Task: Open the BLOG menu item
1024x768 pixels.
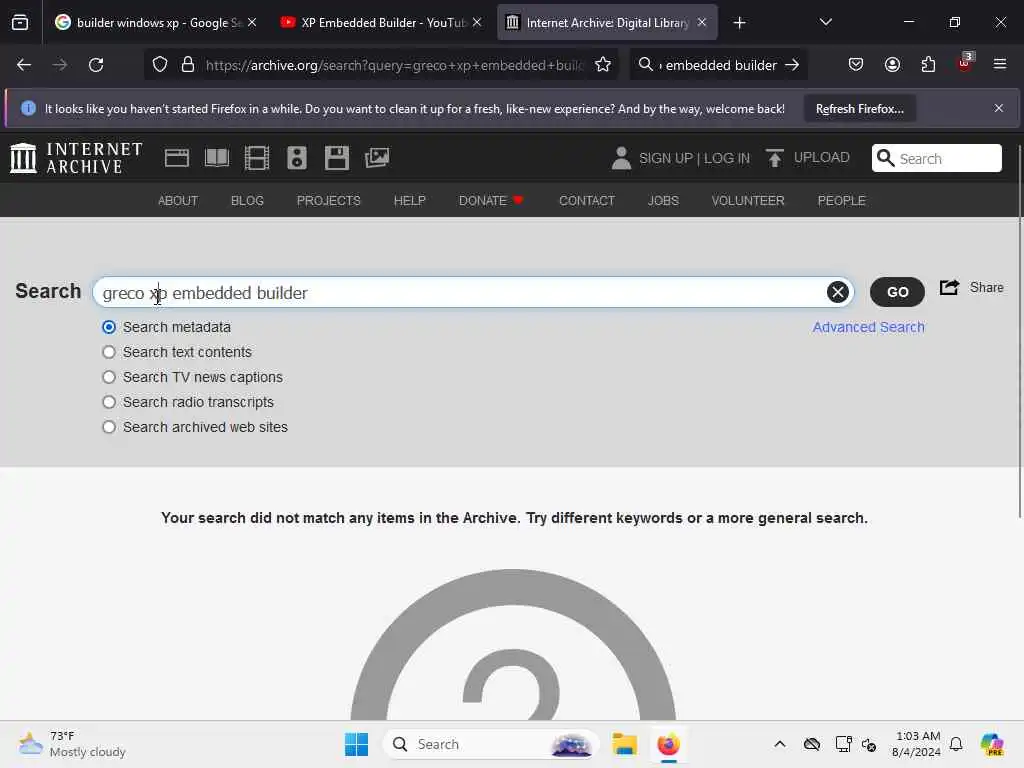Action: coord(247,200)
